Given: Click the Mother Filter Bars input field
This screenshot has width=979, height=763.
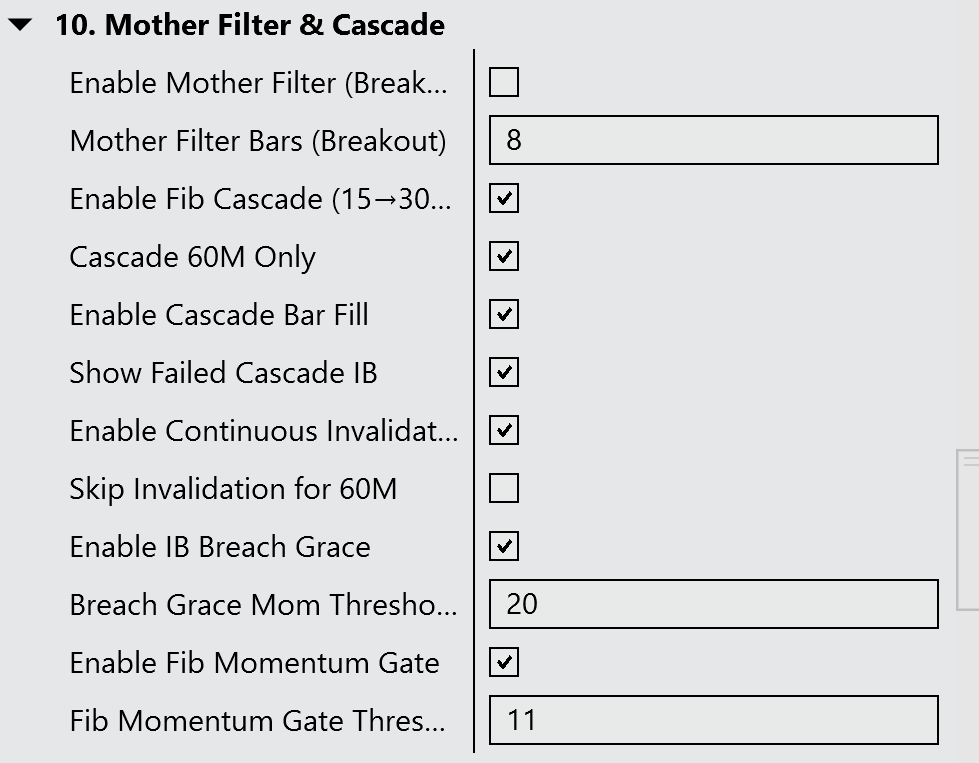Looking at the screenshot, I should 713,140.
